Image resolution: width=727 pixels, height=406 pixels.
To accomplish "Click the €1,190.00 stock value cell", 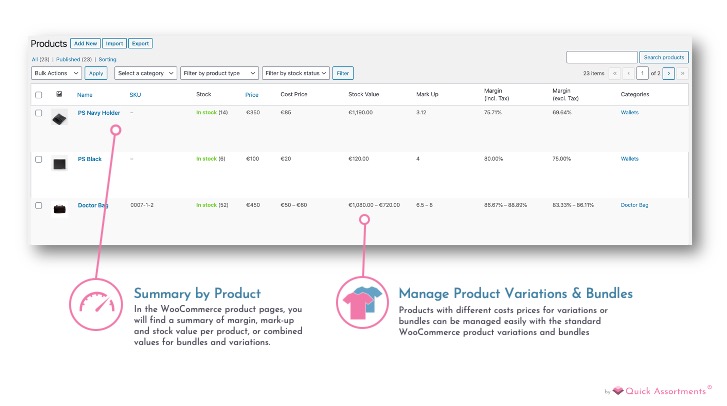I will click(361, 112).
